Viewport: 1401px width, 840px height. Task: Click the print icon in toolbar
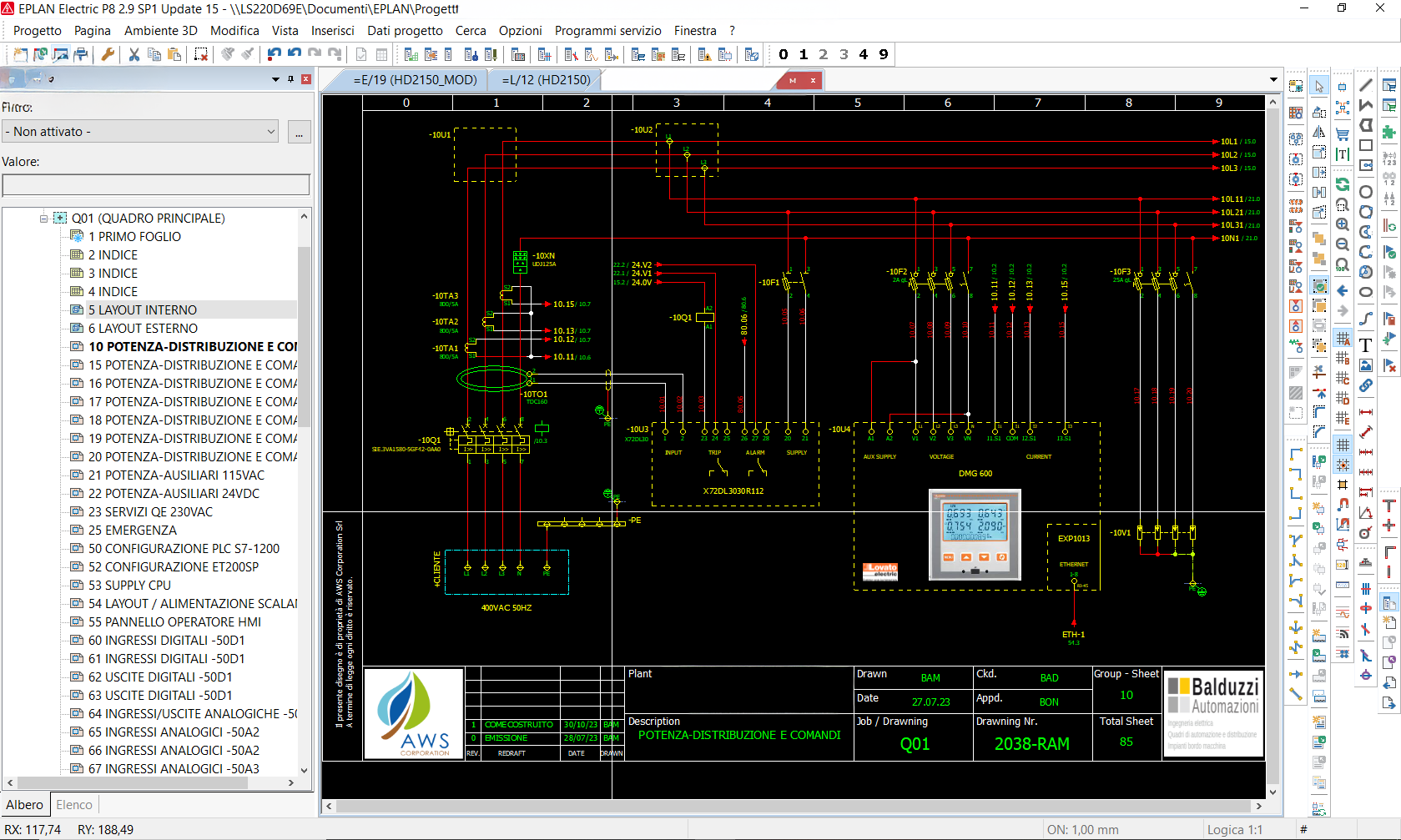point(81,55)
